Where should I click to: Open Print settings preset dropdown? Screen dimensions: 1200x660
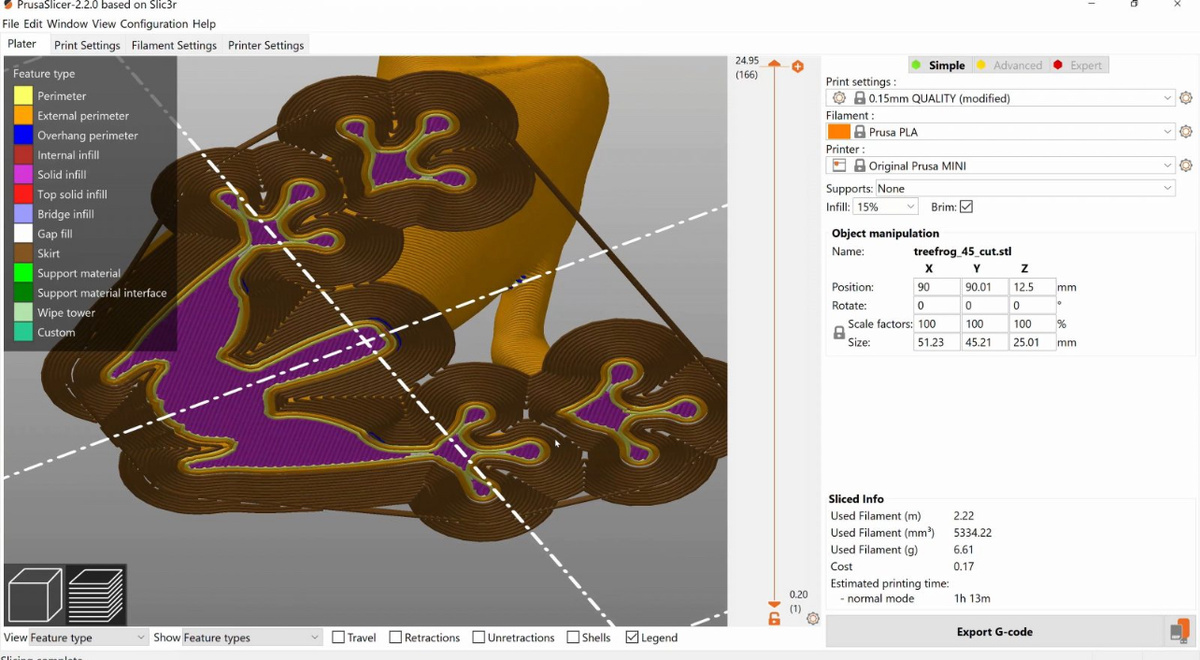point(1001,98)
